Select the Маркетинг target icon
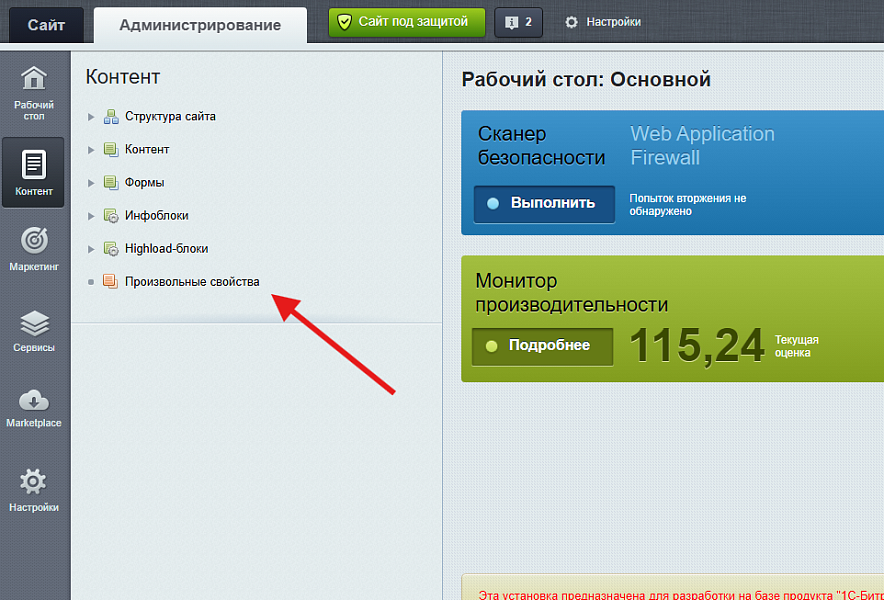 pos(34,241)
